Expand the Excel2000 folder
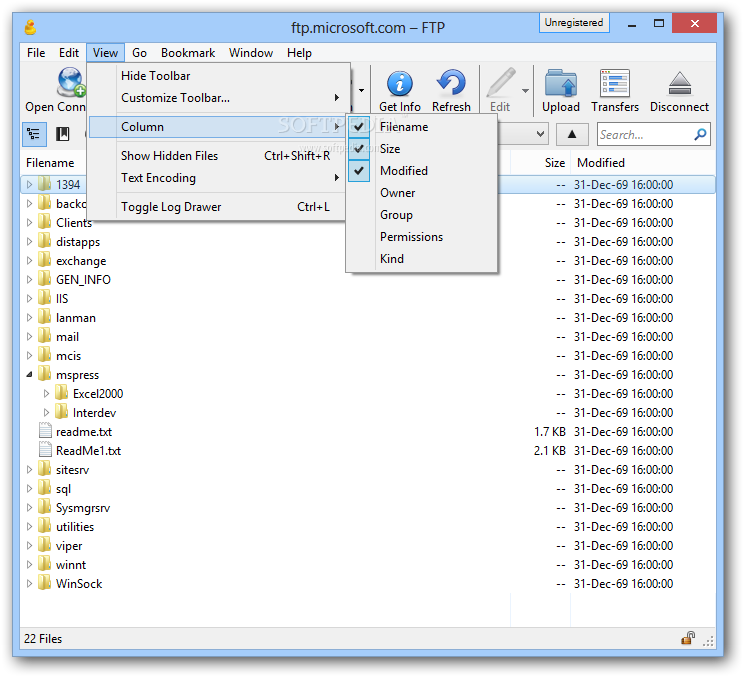The image size is (744, 677). click(46, 393)
